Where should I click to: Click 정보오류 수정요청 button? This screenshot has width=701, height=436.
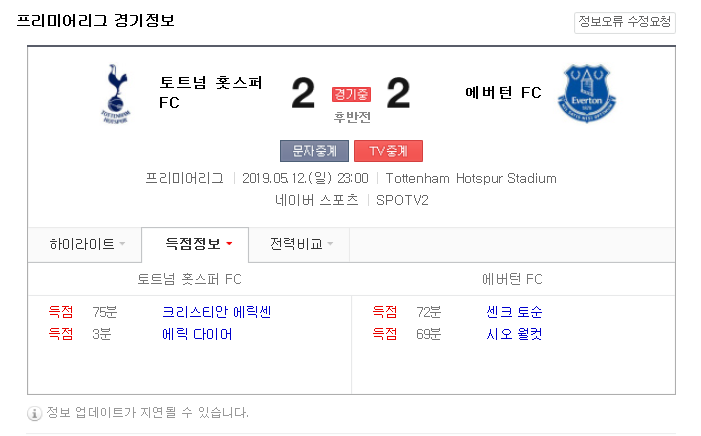tap(625, 22)
